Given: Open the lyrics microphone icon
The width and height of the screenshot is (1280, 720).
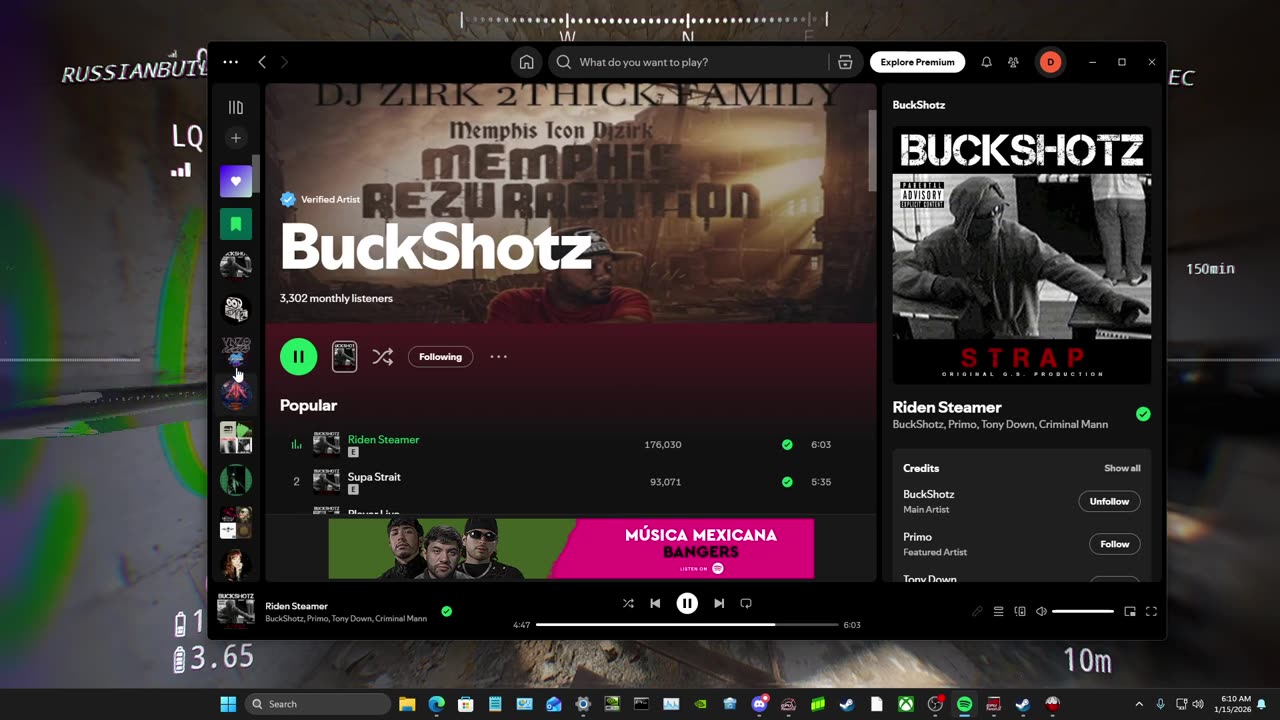Looking at the screenshot, I should [977, 611].
